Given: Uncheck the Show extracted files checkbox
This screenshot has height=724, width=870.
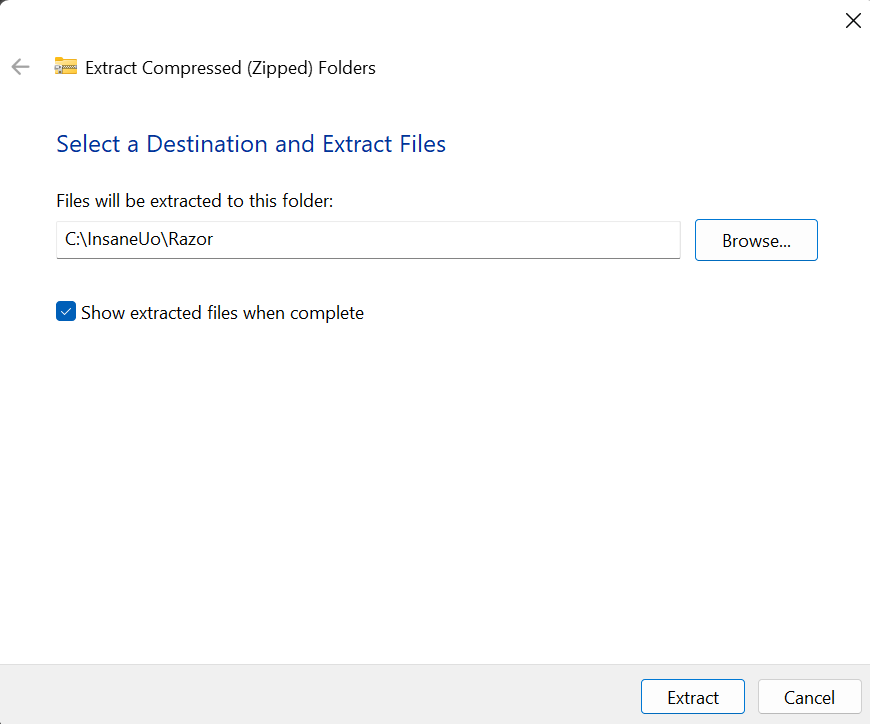Looking at the screenshot, I should click(66, 312).
